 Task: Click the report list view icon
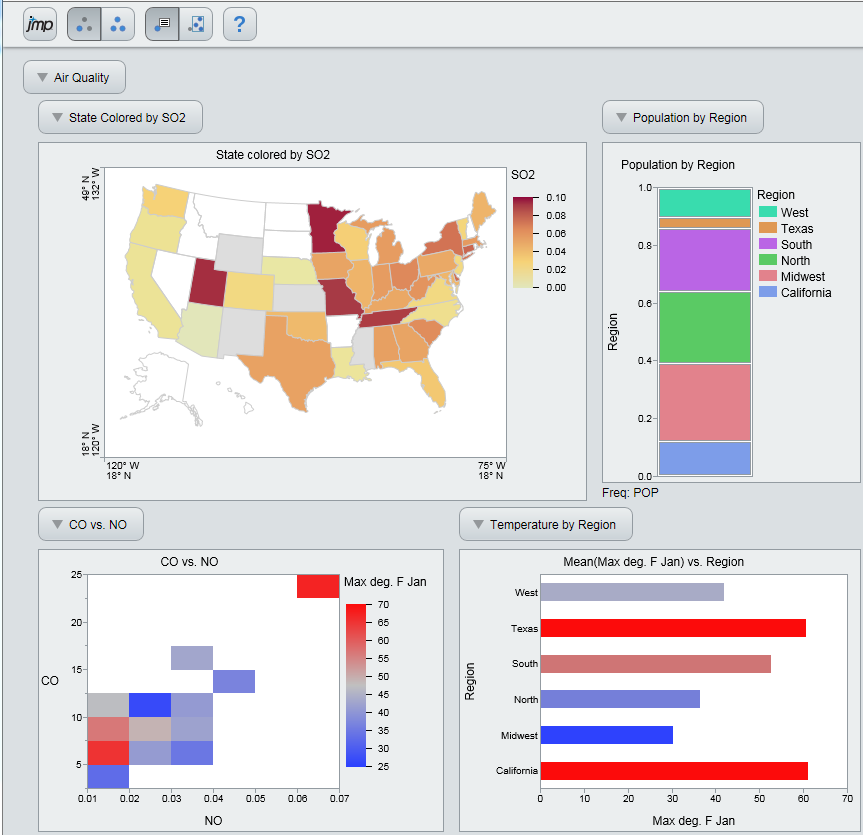coord(162,24)
